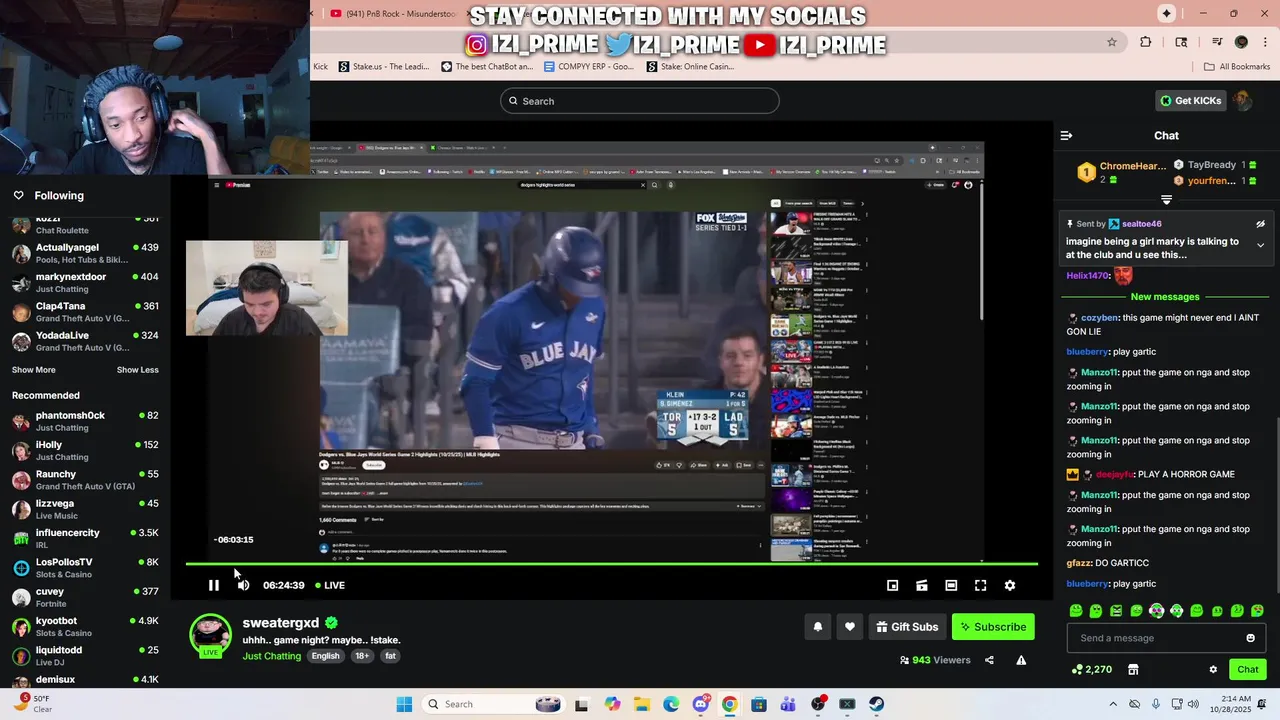The width and height of the screenshot is (1280, 720).
Task: Collapse the chat panel arrow icon
Action: point(1066,136)
